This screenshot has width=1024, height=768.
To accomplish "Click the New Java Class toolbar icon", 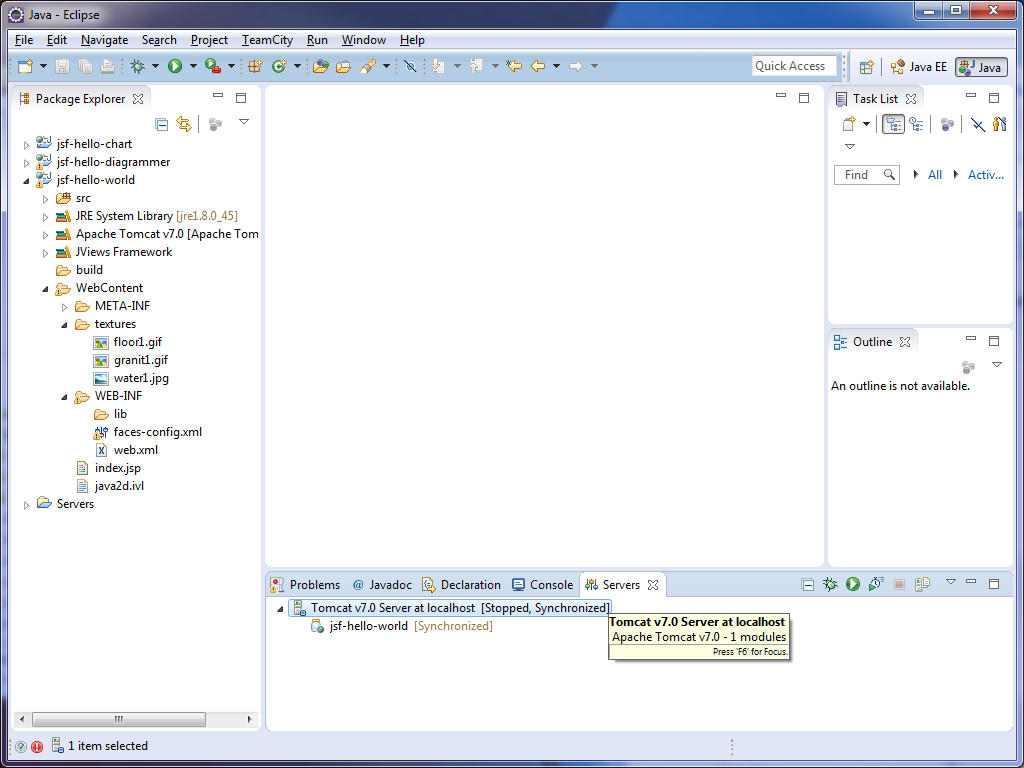I will coord(279,66).
